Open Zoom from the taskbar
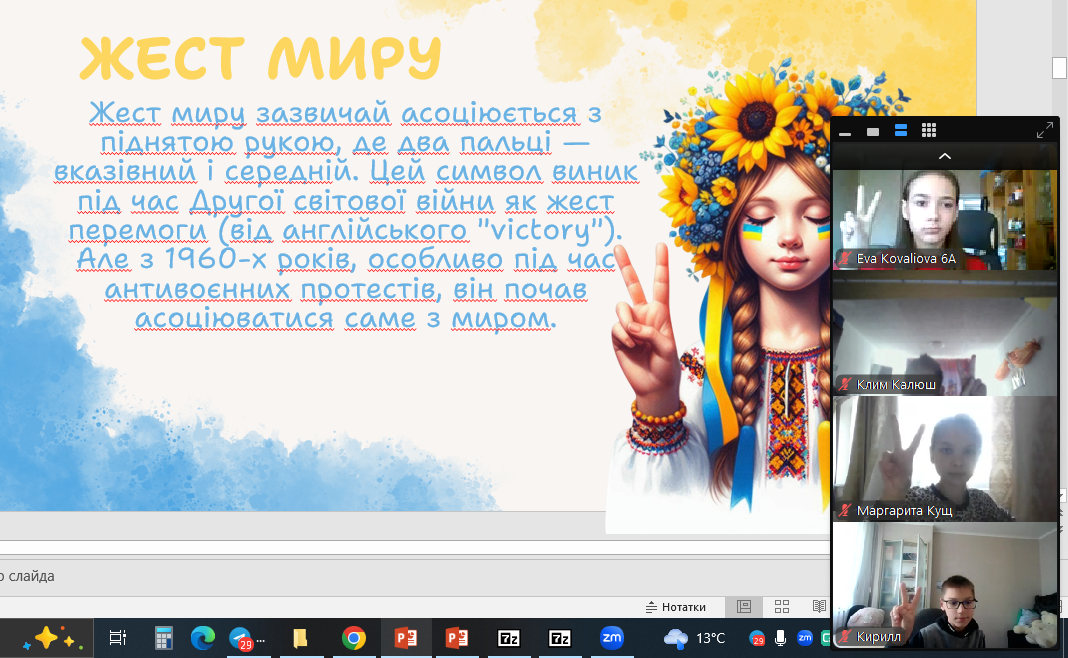 click(611, 638)
